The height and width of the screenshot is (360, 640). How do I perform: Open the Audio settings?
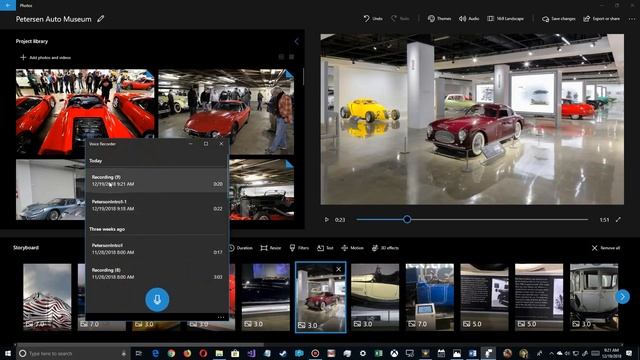click(x=469, y=19)
